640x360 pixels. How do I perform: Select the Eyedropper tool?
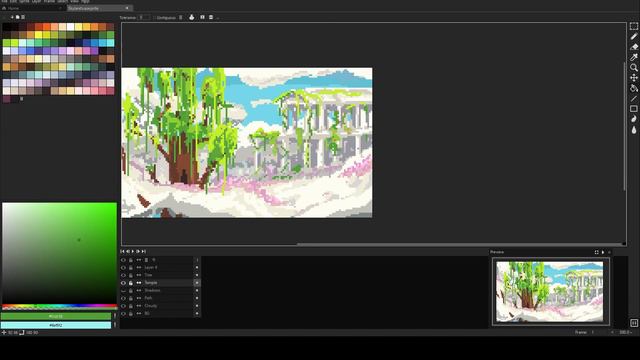coord(633,57)
